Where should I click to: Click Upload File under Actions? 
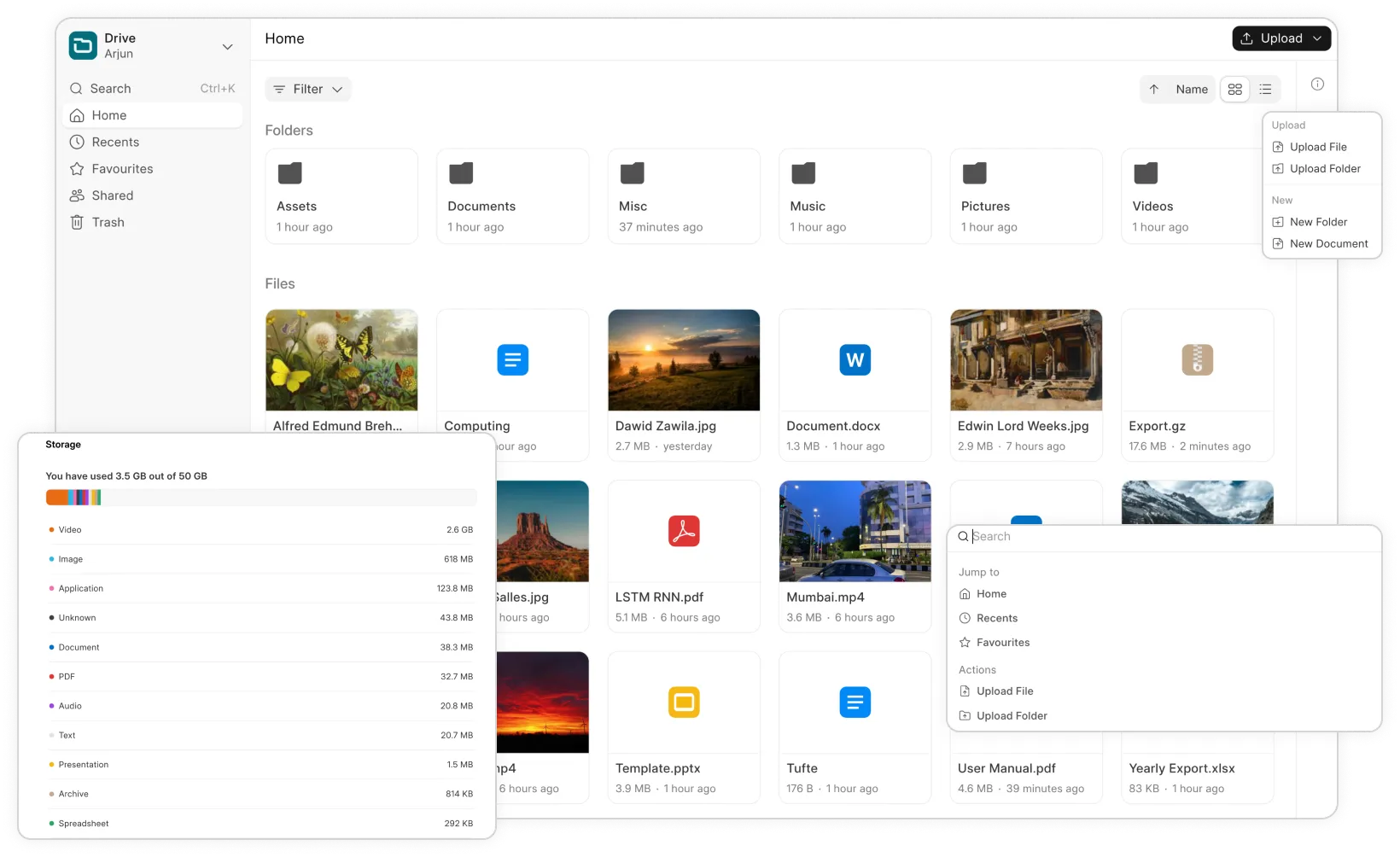coord(1005,691)
